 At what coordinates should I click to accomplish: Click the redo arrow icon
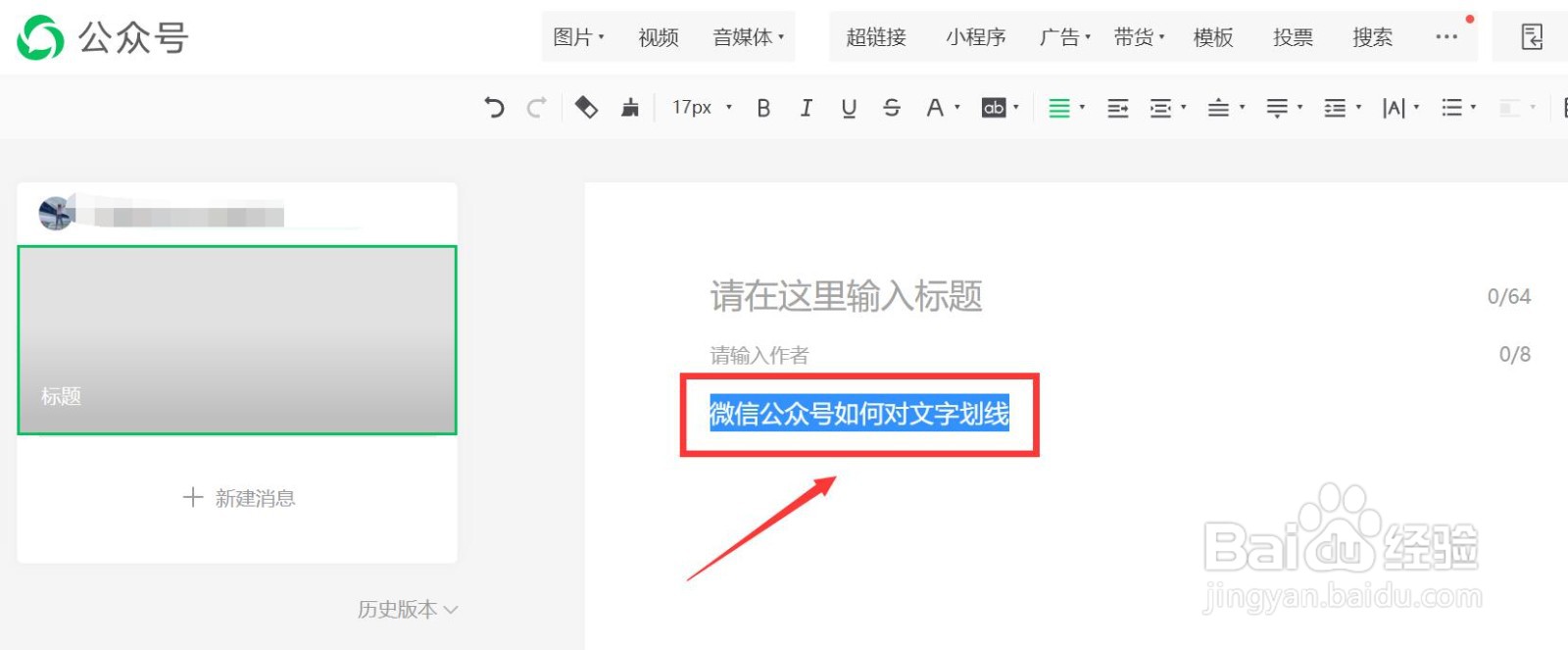coord(536,108)
